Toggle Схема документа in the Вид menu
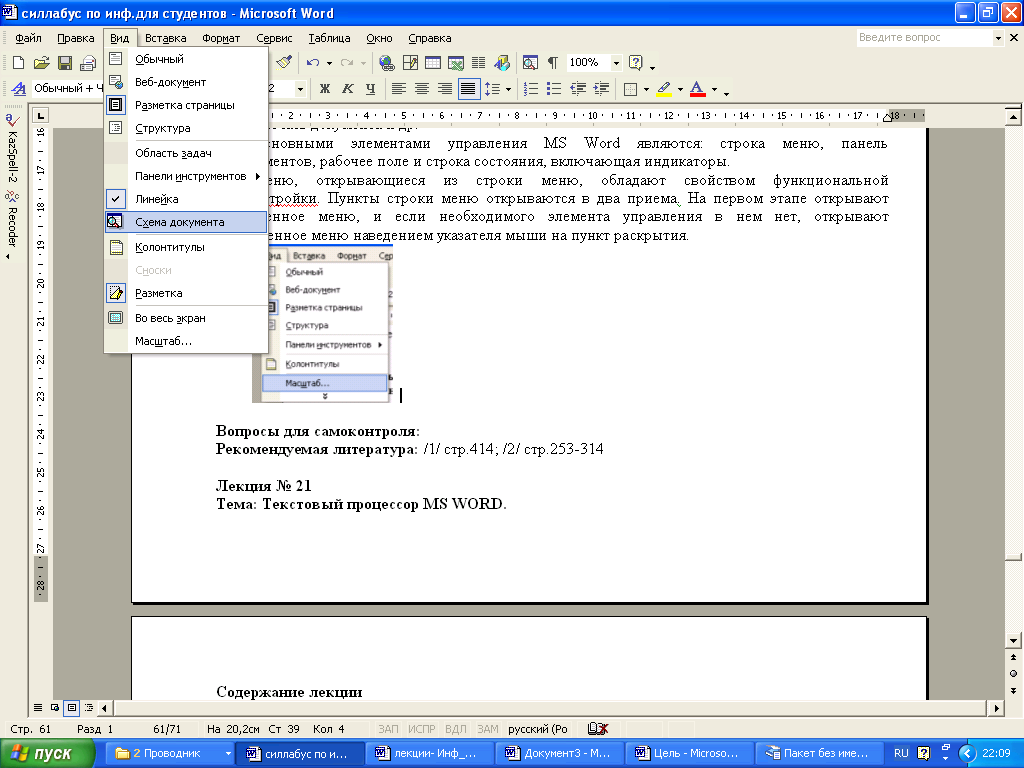 click(x=186, y=222)
